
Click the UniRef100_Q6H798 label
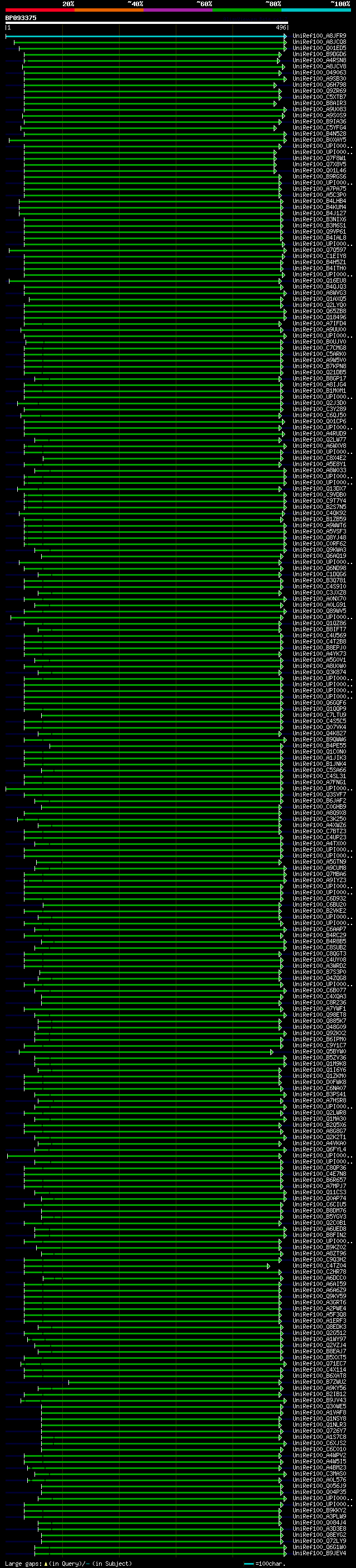[319, 85]
